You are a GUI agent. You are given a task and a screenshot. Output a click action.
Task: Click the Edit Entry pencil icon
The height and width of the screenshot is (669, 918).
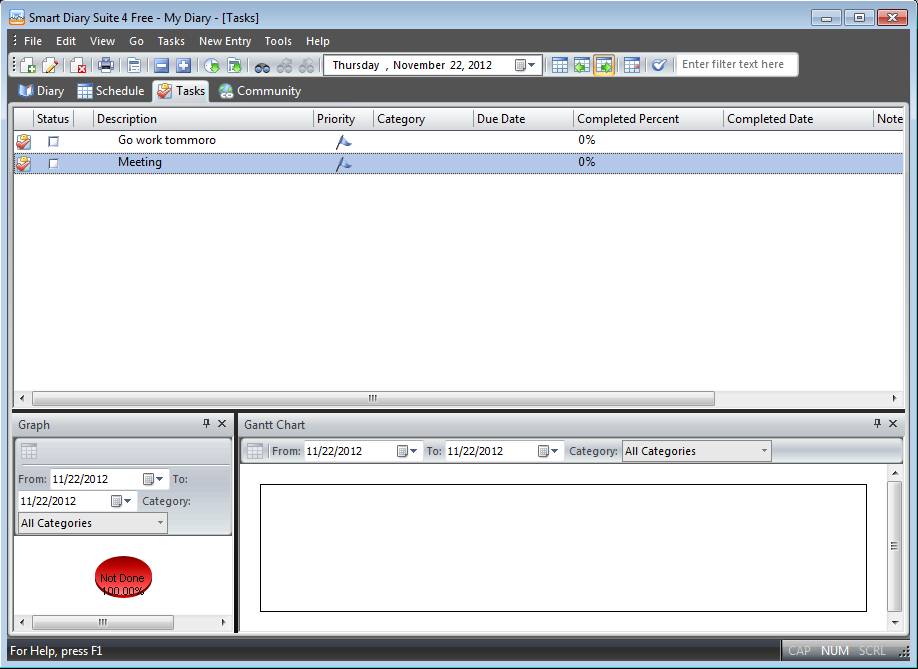[x=50, y=65]
